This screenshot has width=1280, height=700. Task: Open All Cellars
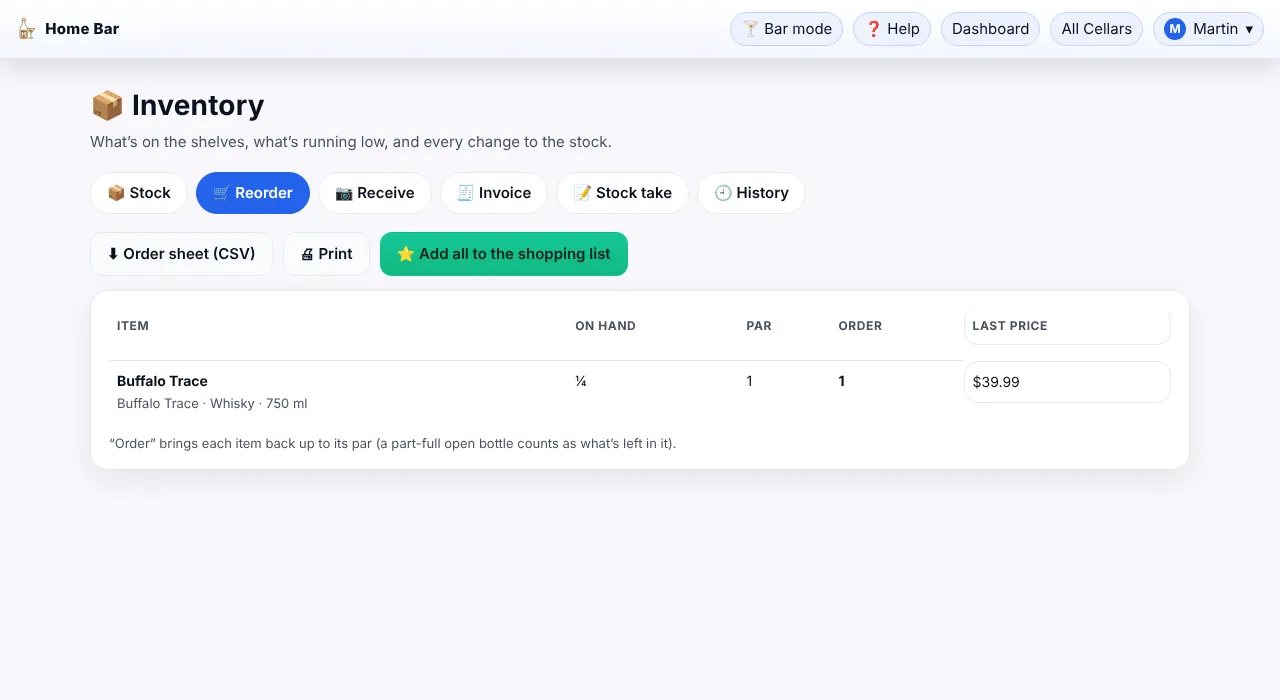[1096, 29]
